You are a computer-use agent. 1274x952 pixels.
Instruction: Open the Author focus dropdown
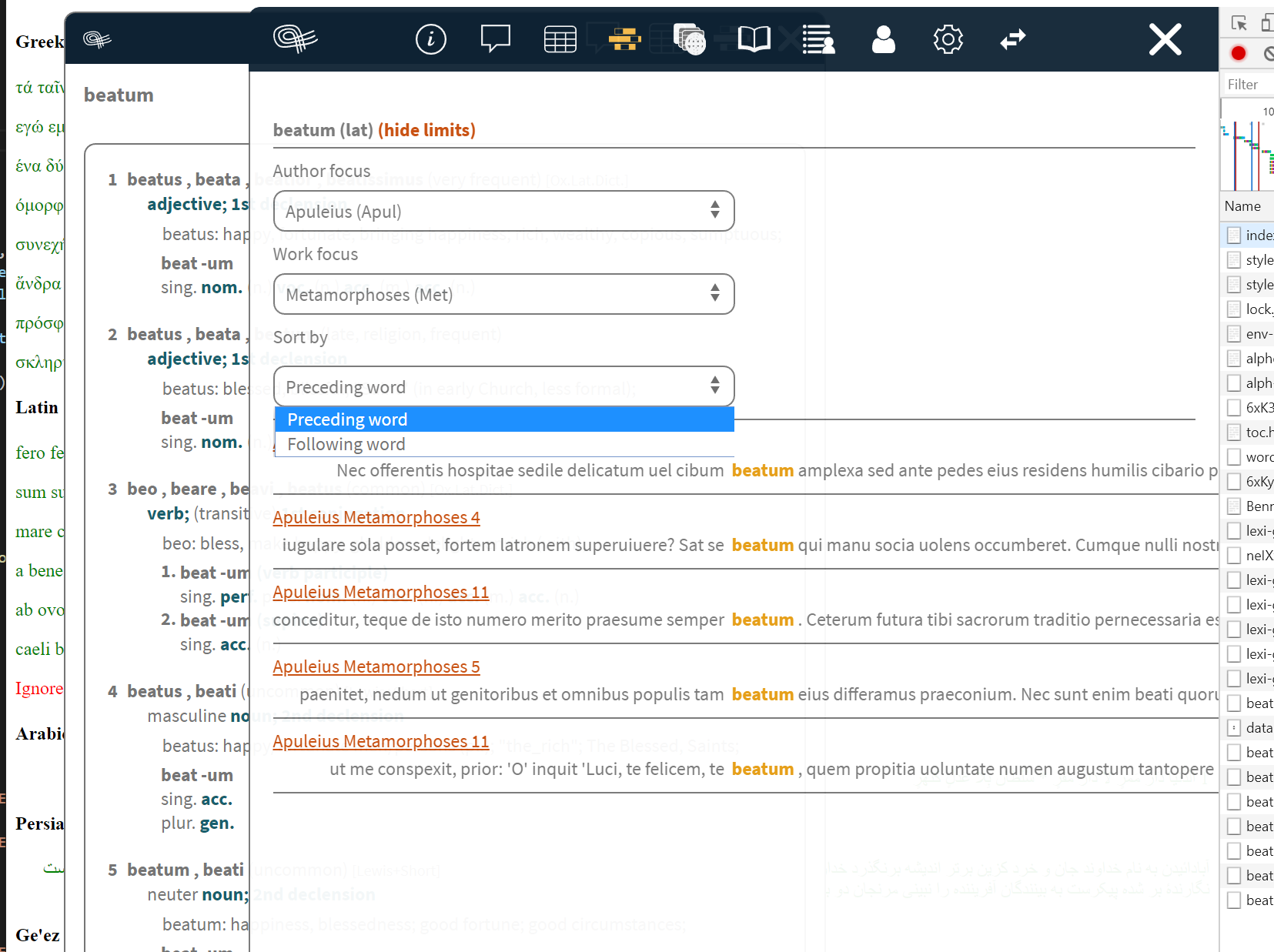pyautogui.click(x=503, y=211)
